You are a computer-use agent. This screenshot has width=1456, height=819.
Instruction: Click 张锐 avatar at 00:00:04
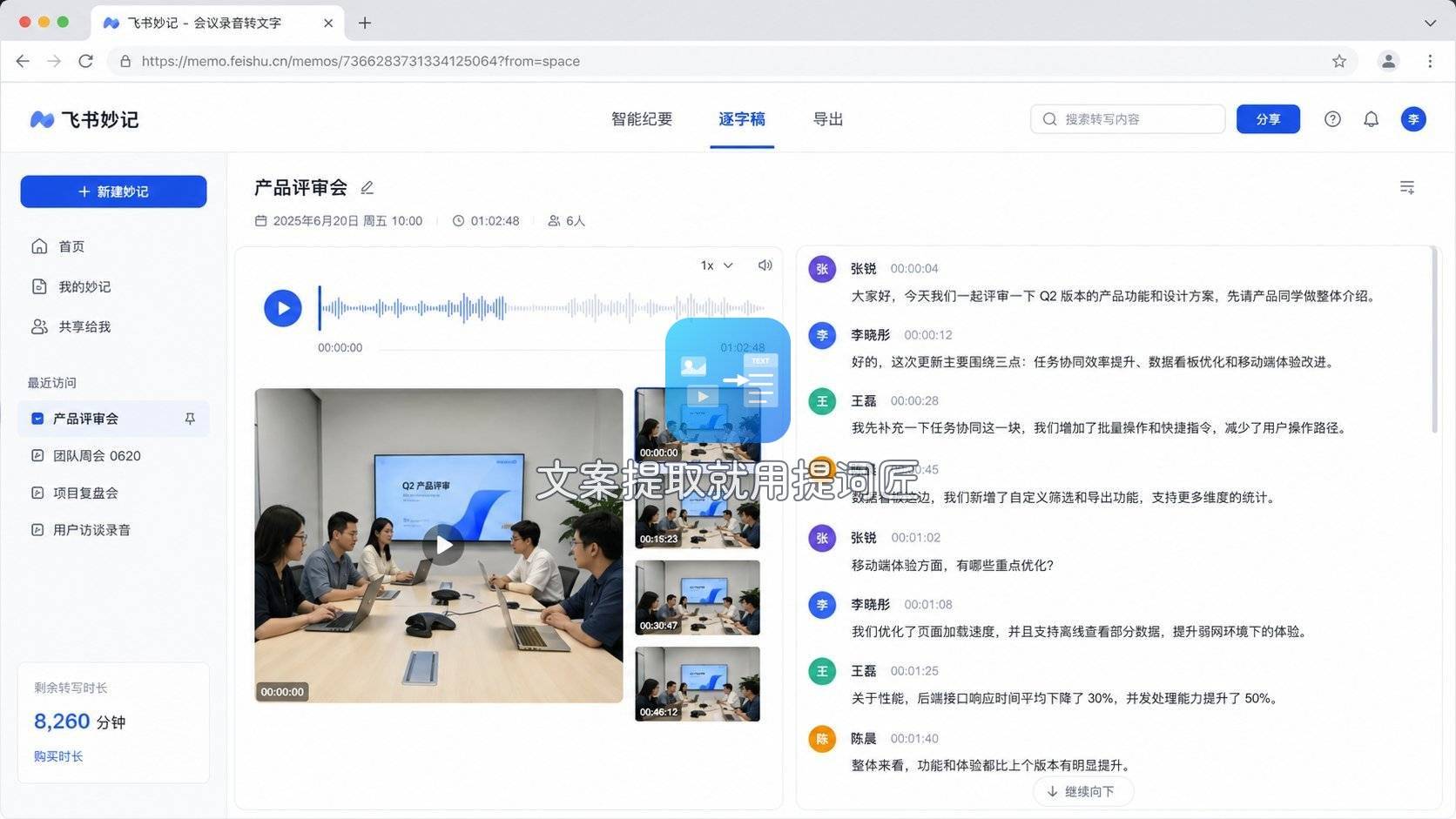coord(822,269)
